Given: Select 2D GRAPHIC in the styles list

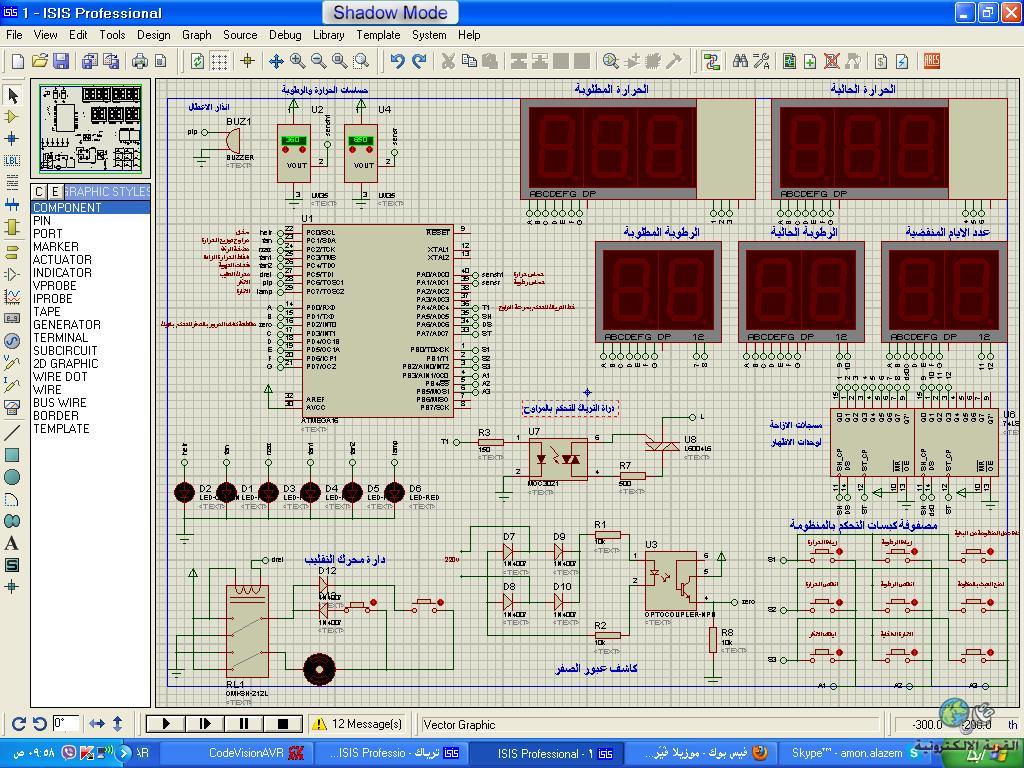Looking at the screenshot, I should point(91,364).
